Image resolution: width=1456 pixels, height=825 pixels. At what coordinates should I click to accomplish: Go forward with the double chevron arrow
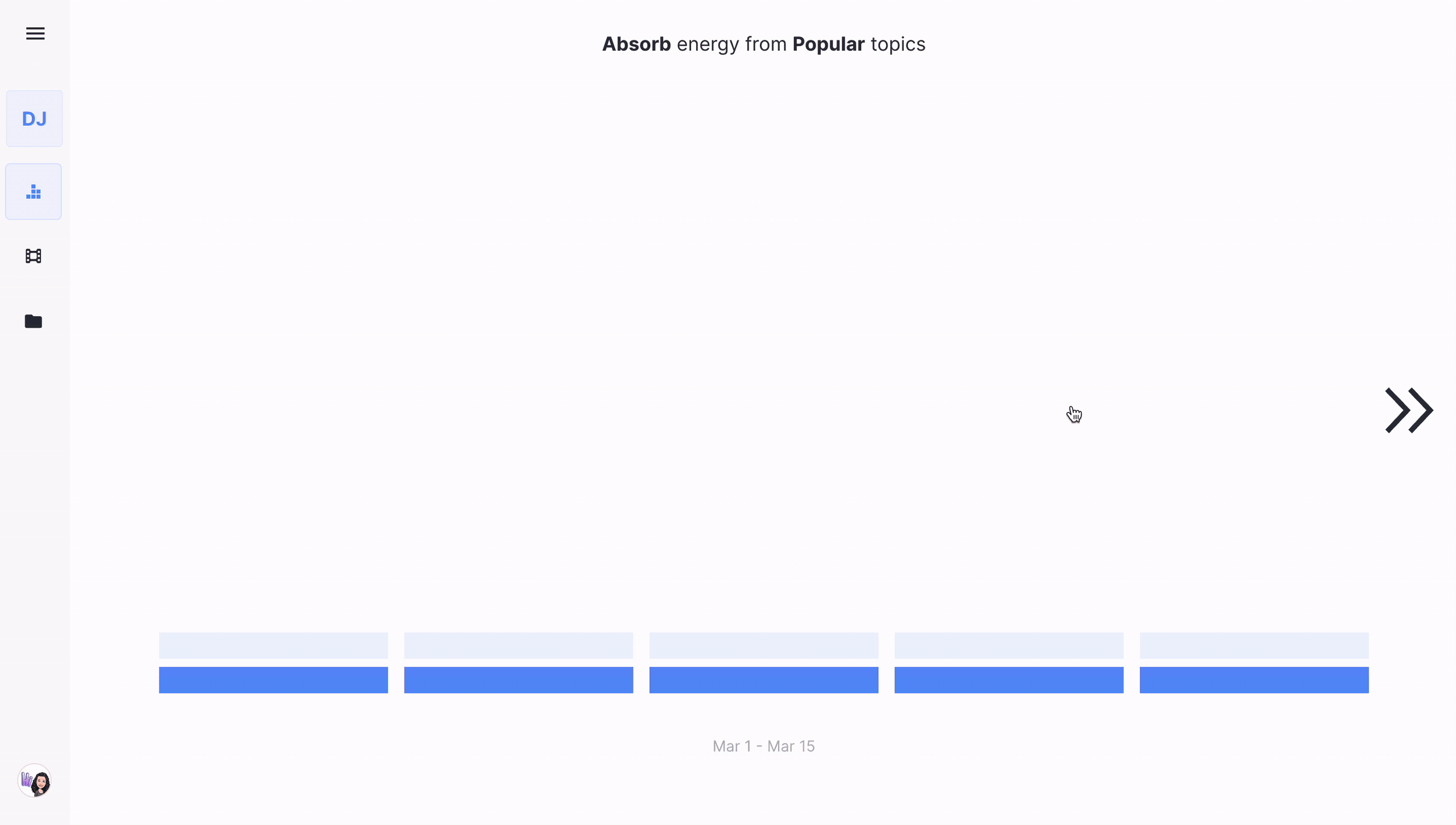(x=1408, y=410)
